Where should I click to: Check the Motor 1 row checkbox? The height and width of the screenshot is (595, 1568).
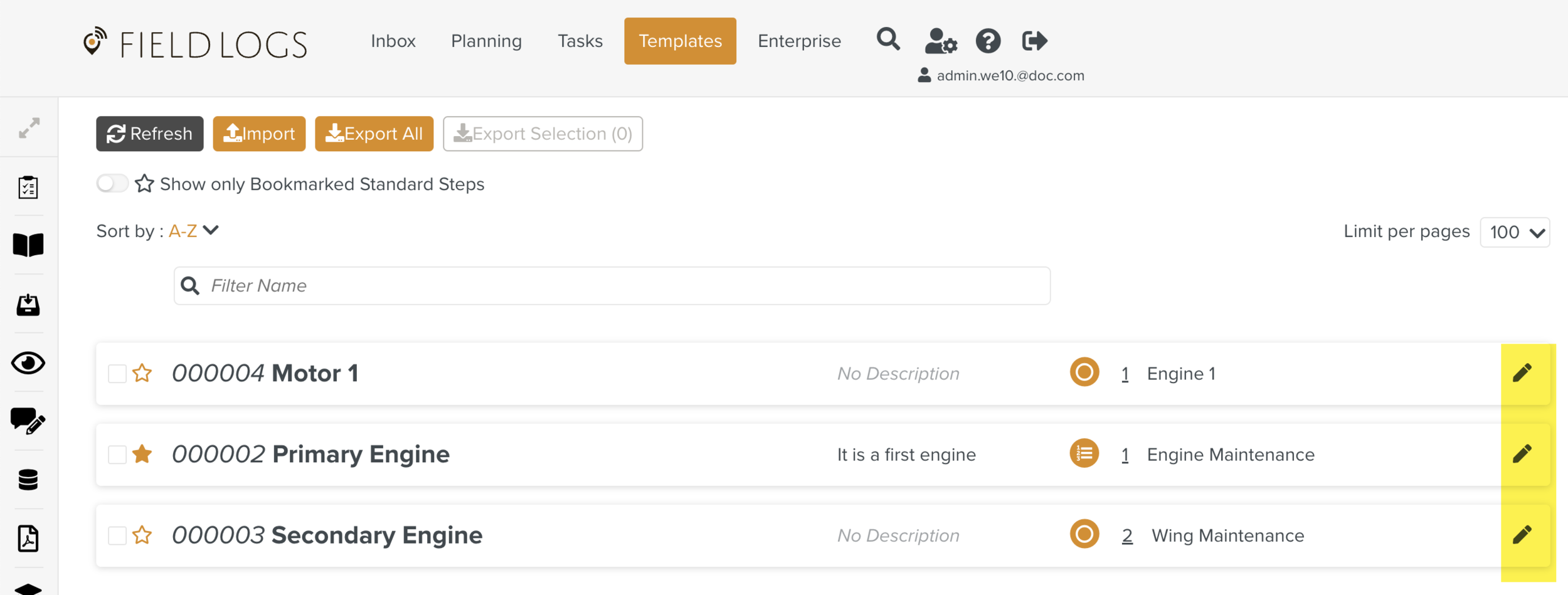pos(117,374)
